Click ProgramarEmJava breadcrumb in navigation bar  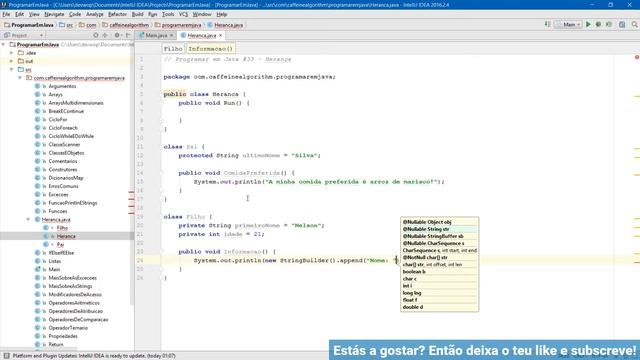point(29,25)
